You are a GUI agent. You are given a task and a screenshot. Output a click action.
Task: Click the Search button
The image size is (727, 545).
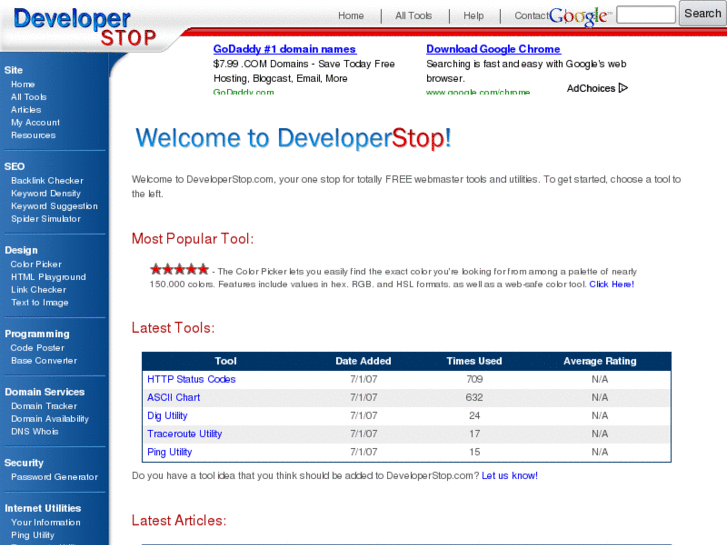coord(703,13)
